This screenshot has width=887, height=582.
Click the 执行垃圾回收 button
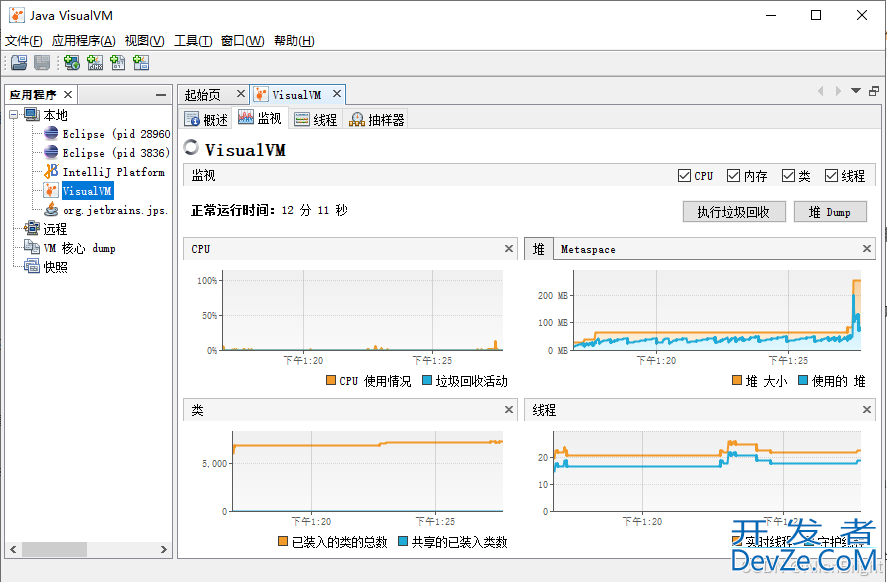click(734, 212)
